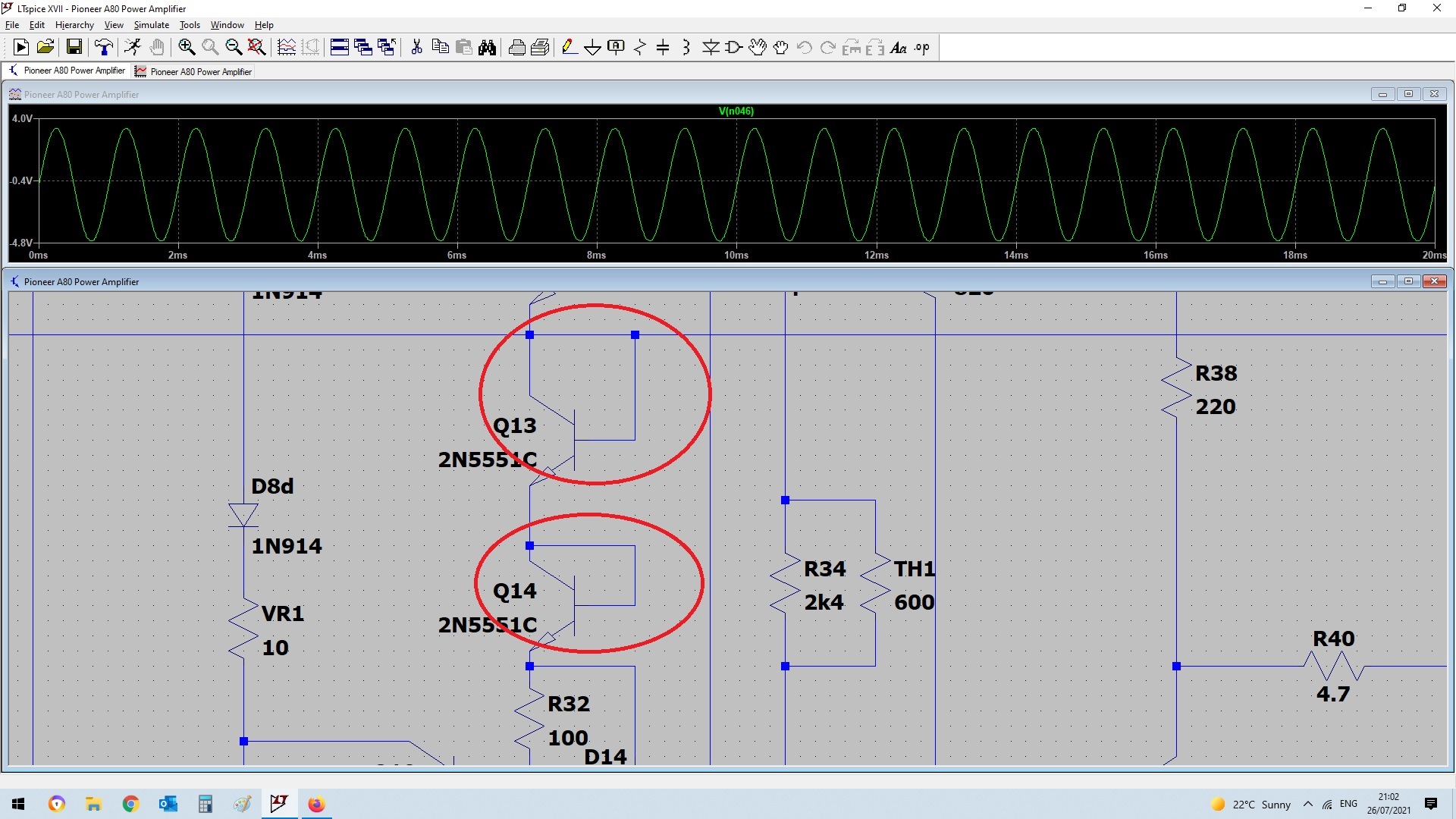Open the Tools menu
1456x819 pixels.
click(x=190, y=25)
